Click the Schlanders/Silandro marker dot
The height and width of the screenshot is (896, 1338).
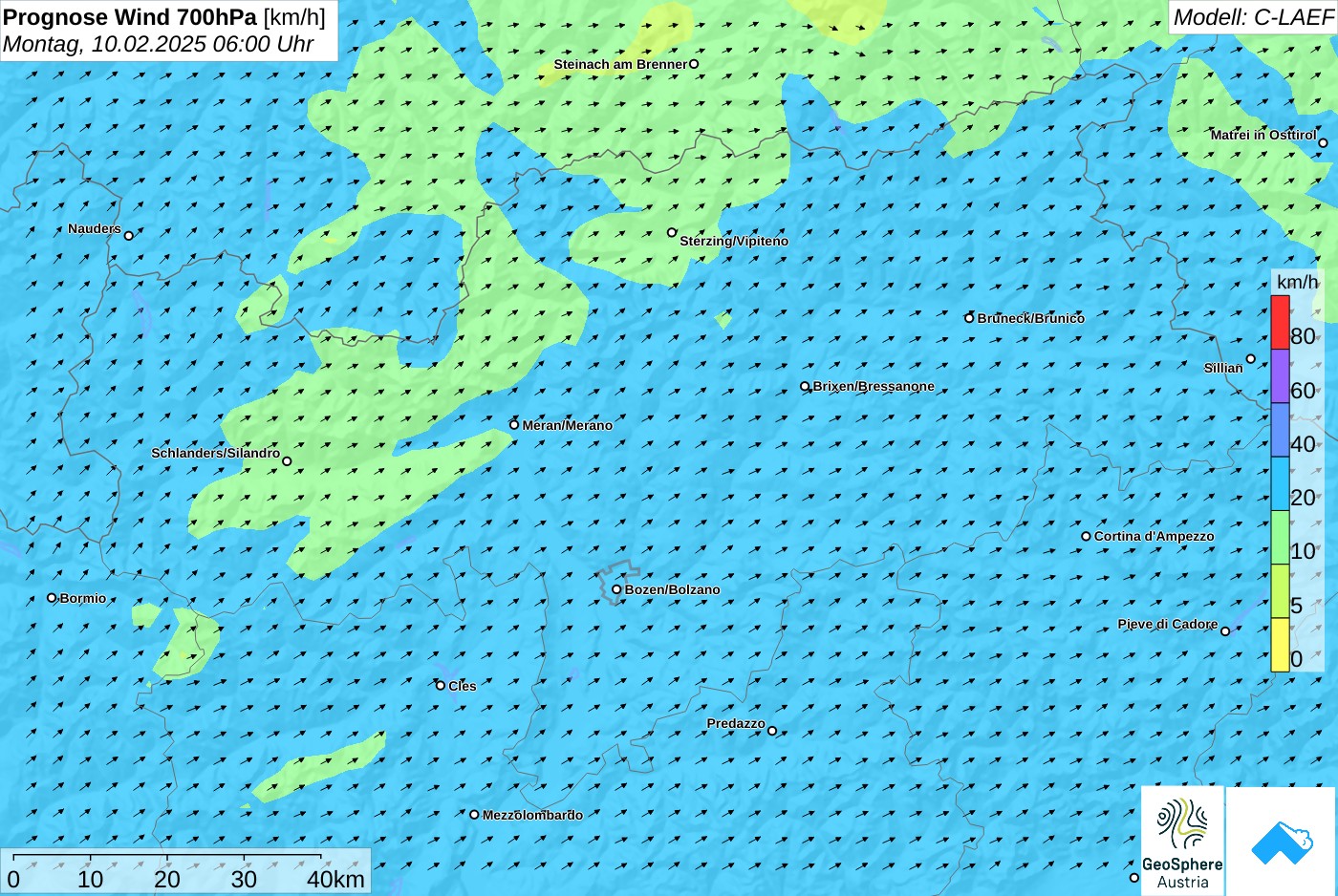(287, 461)
